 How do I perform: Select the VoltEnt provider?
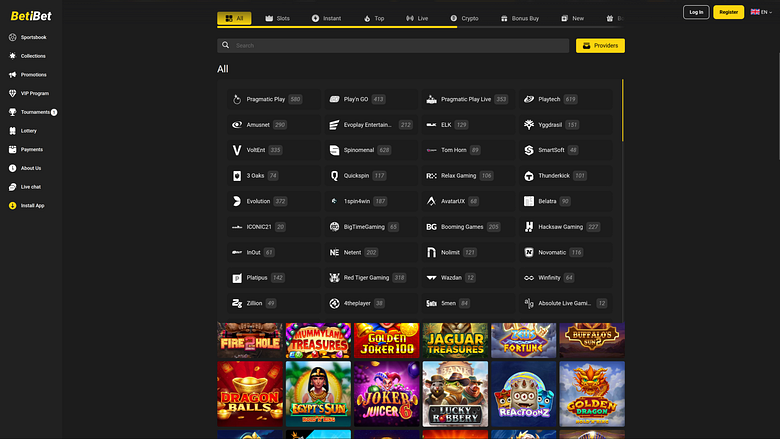tap(274, 150)
